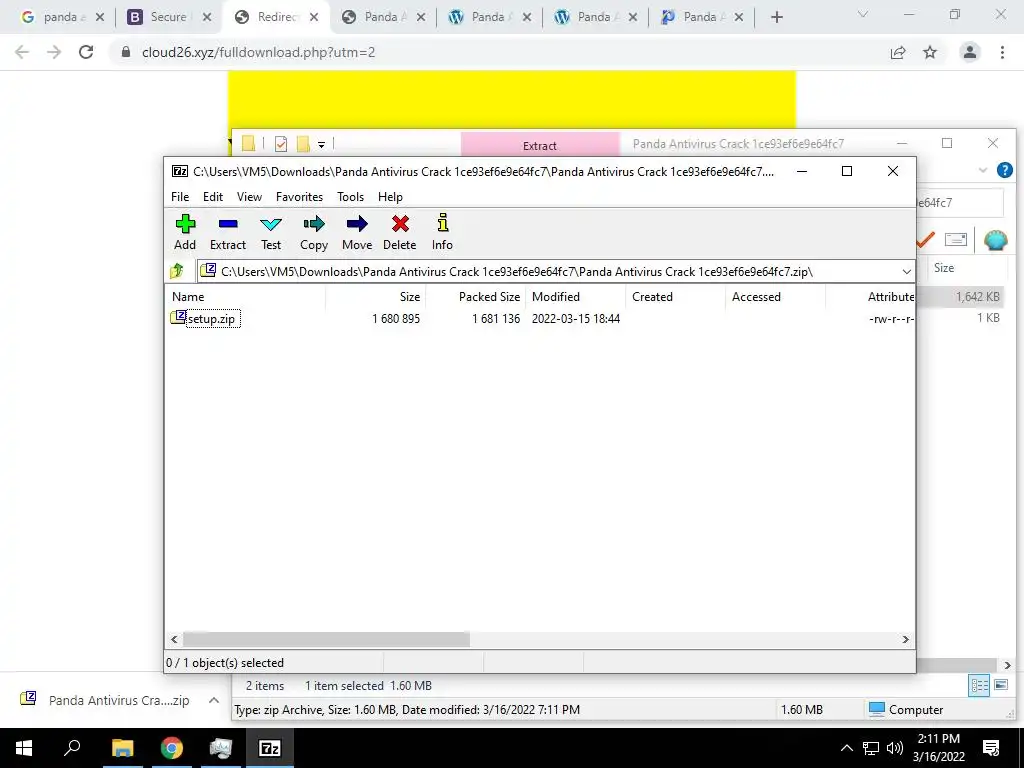Viewport: 1024px width, 768px height.
Task: Open a new Chrome tab
Action: (776, 18)
